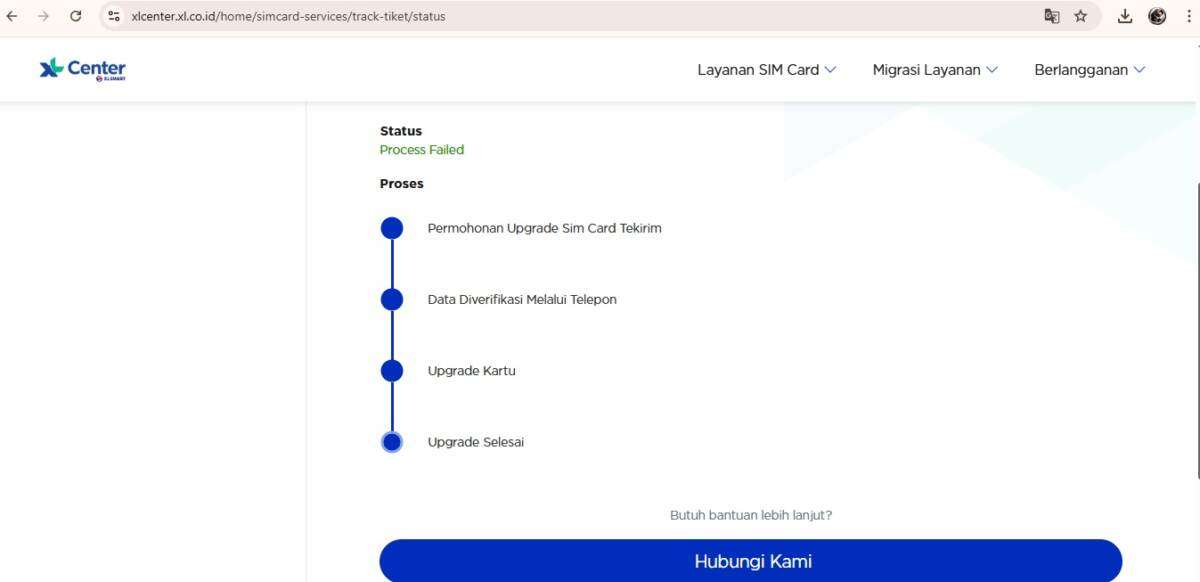This screenshot has width=1200, height=582.
Task: Open the browser downloads icon
Action: 1125,16
